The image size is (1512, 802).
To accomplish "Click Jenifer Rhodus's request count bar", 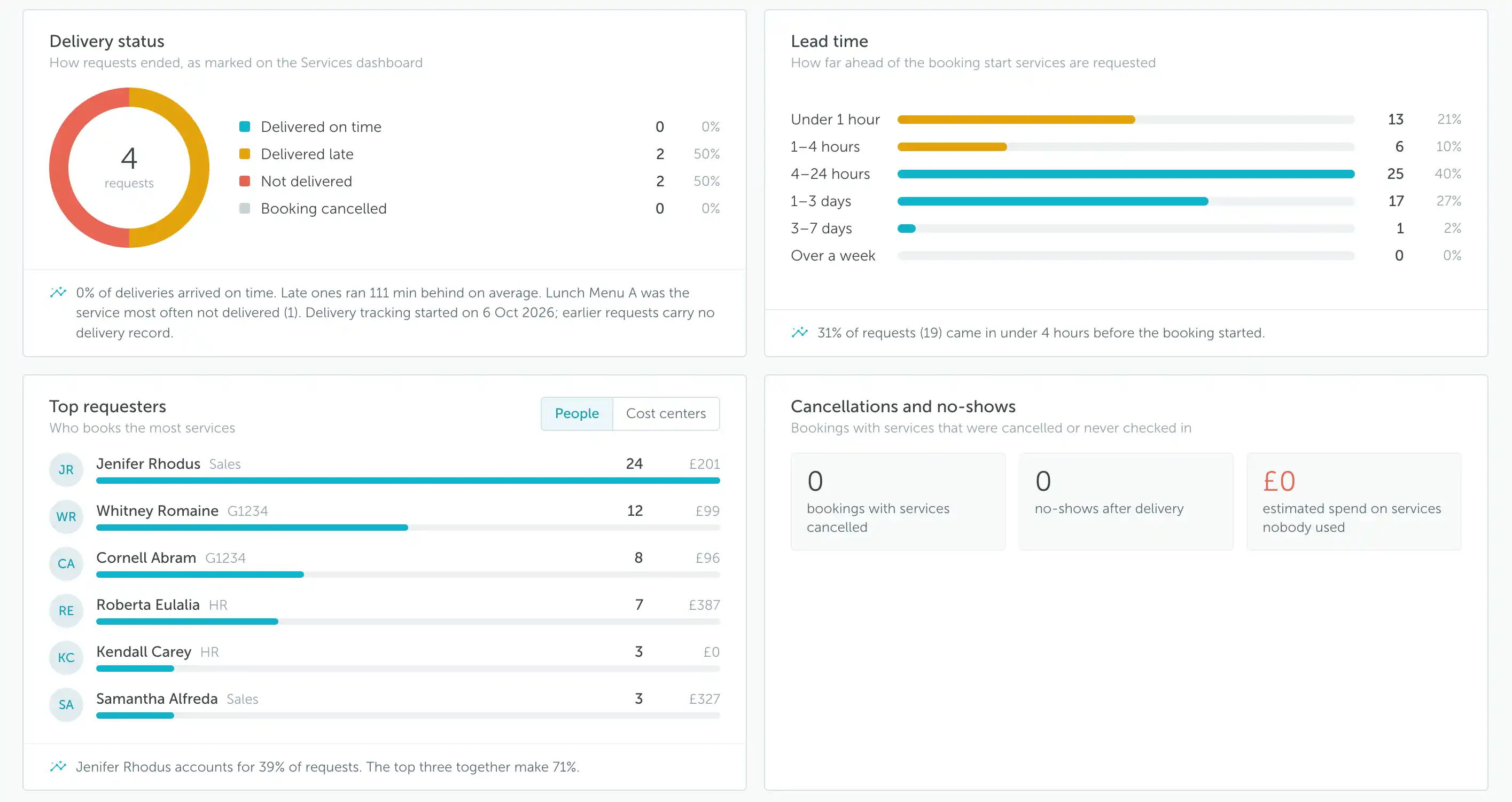I will pos(408,481).
